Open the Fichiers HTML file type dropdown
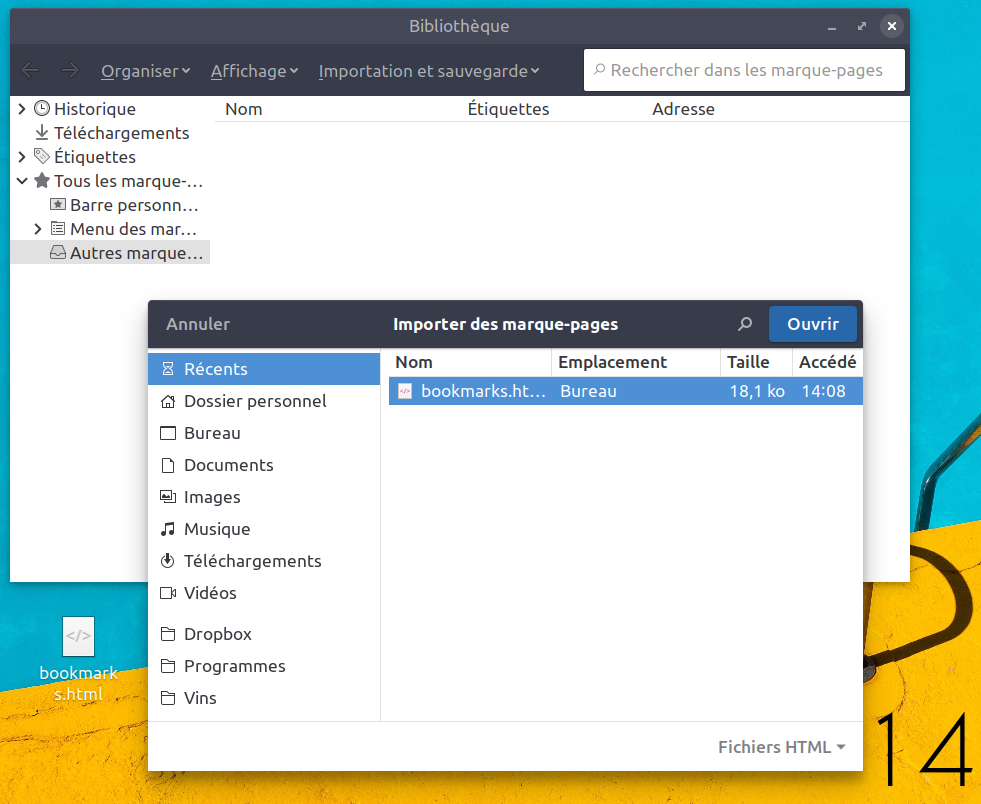The width and height of the screenshot is (981, 804). coord(781,747)
